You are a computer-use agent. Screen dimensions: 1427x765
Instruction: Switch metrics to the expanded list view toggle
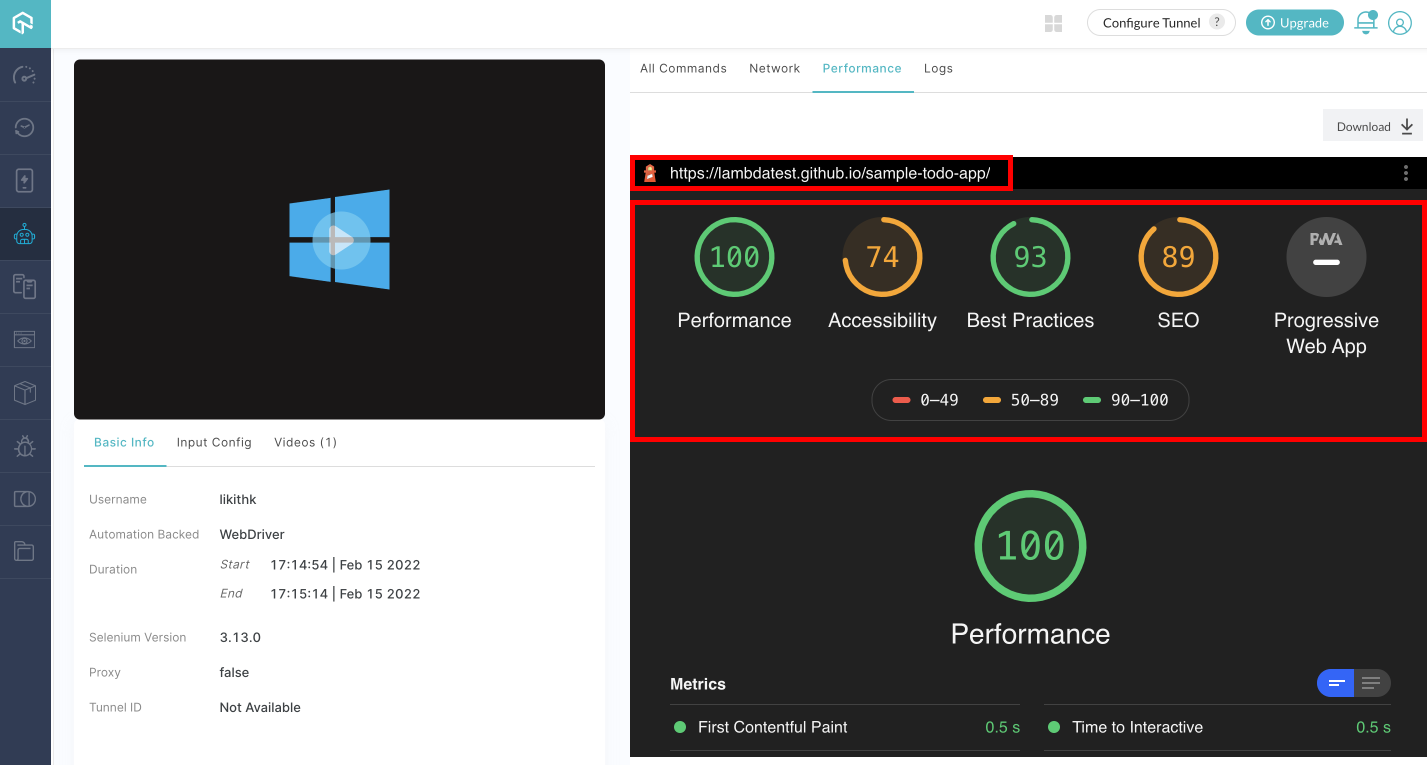[1371, 683]
